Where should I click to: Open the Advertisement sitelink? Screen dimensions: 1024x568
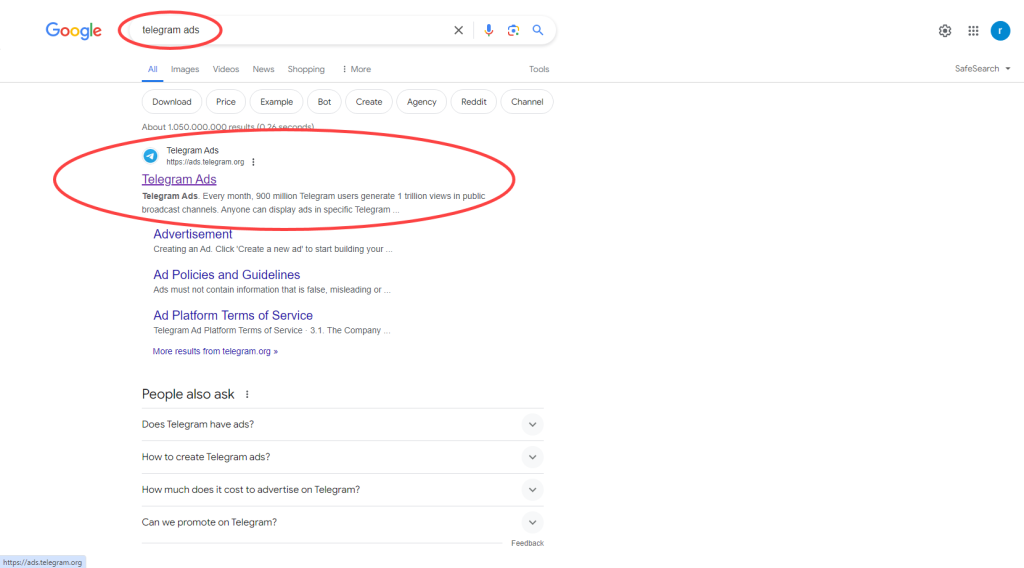(193, 234)
